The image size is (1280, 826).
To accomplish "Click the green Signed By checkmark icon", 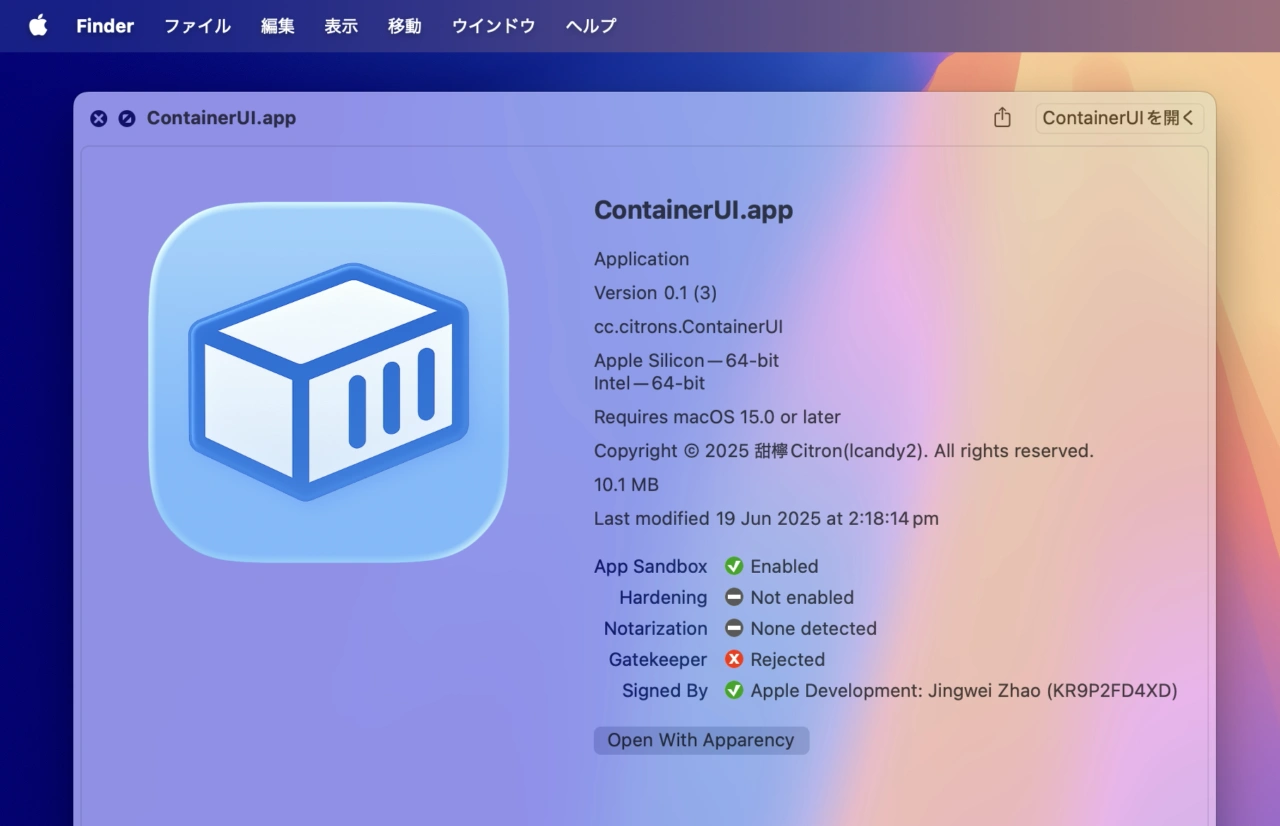I will coord(734,690).
